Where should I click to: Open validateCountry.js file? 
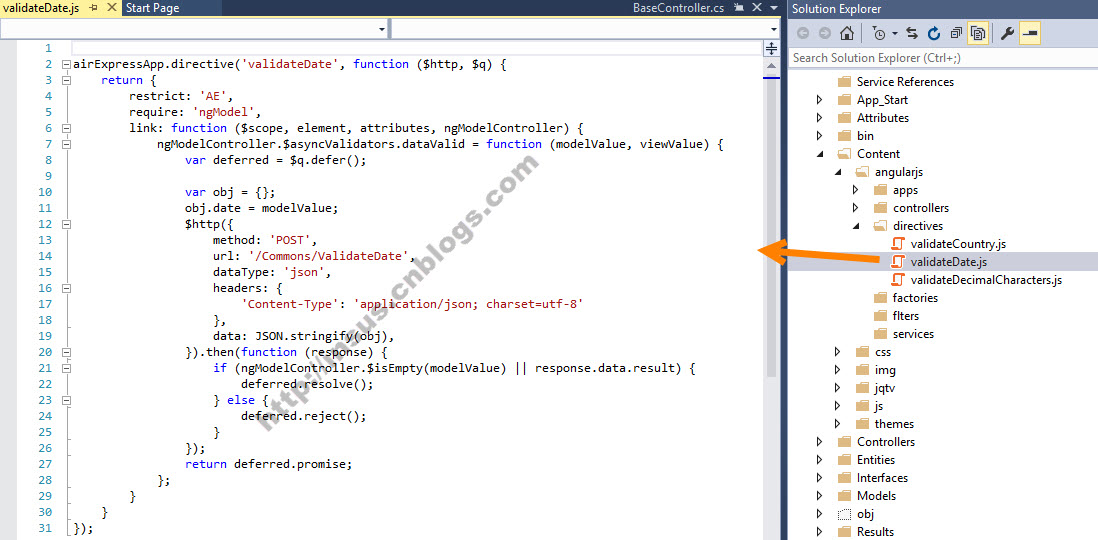(958, 244)
